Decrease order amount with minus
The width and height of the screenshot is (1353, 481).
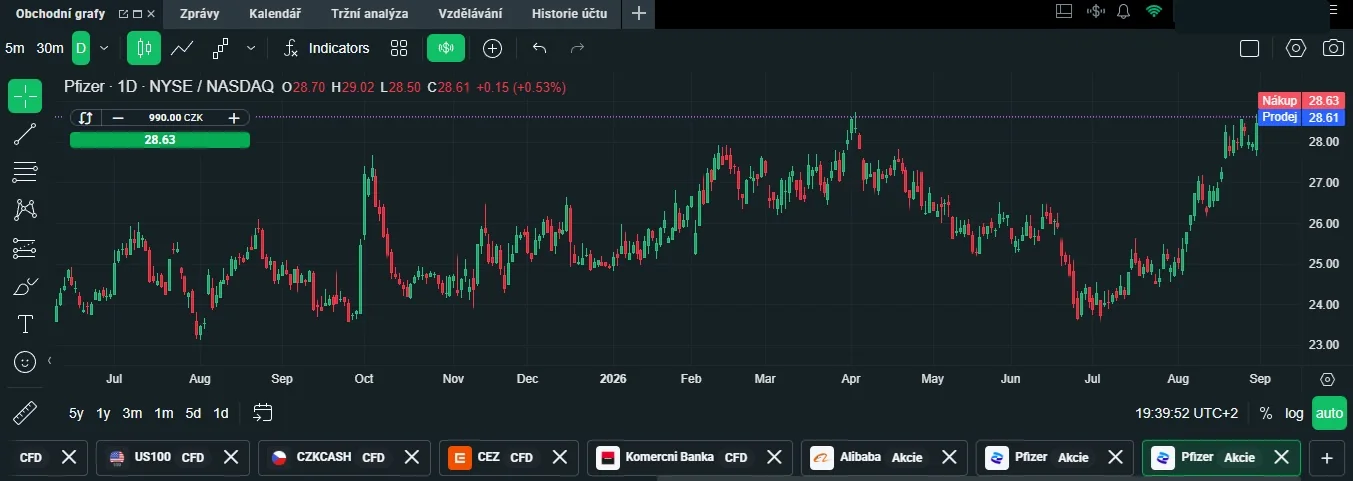(x=118, y=117)
